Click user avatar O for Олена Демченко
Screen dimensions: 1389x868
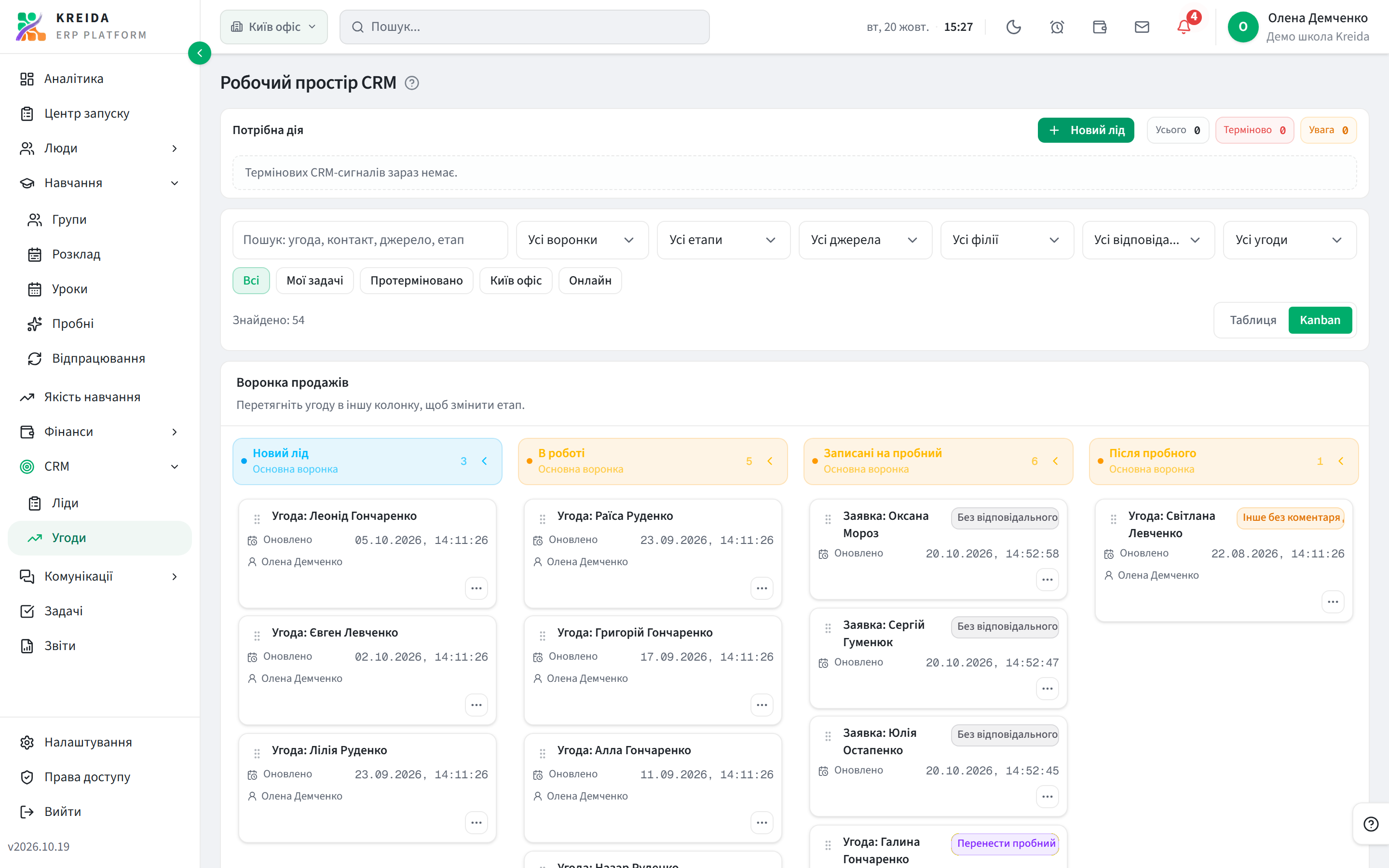coord(1243,27)
